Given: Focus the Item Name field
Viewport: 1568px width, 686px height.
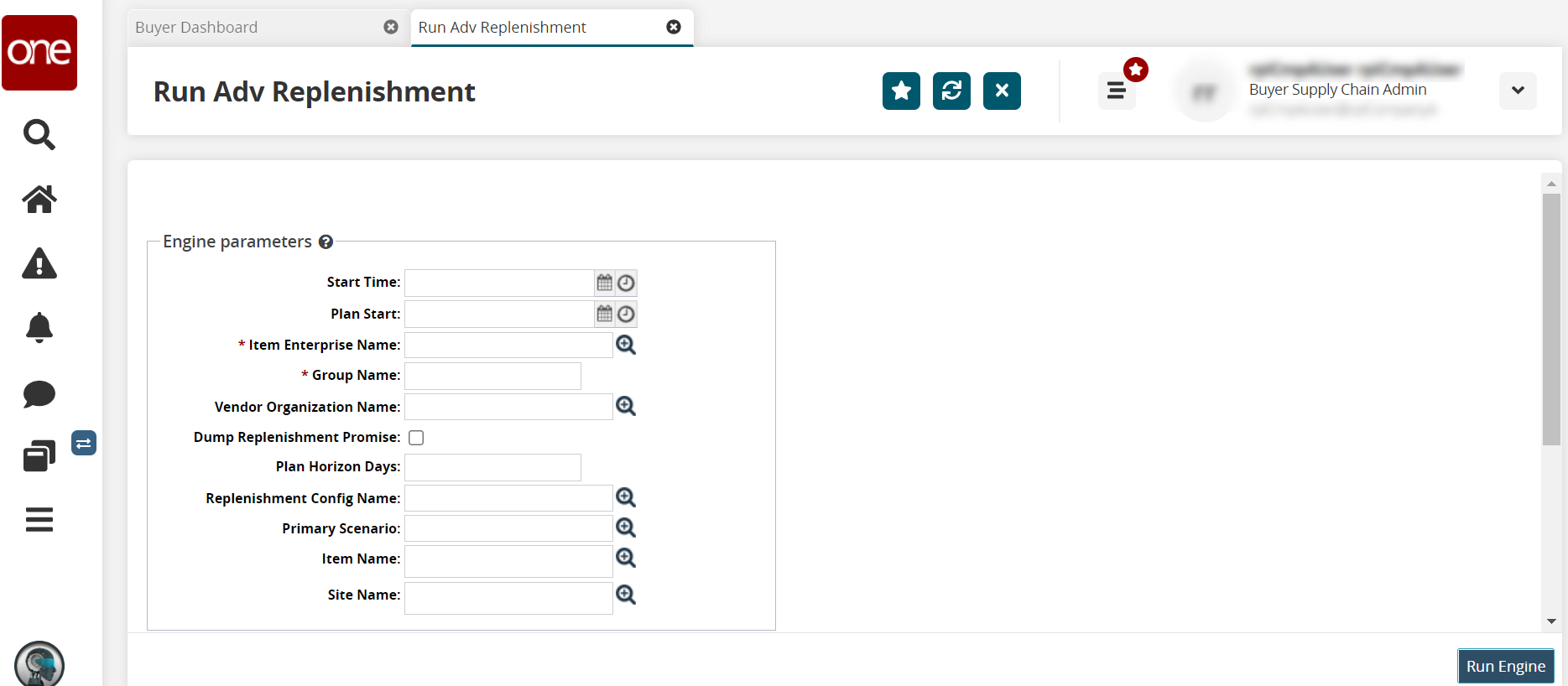Looking at the screenshot, I should click(x=508, y=561).
